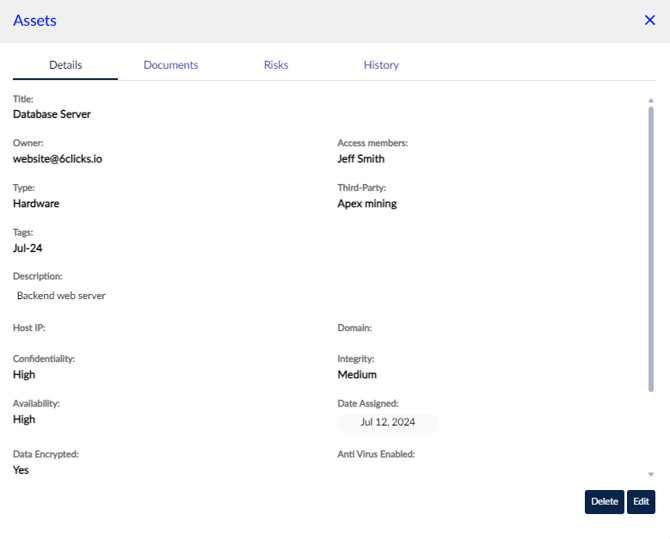Click the owner email website@6clicks.io
Viewport: 670px width, 539px height.
tap(57, 159)
